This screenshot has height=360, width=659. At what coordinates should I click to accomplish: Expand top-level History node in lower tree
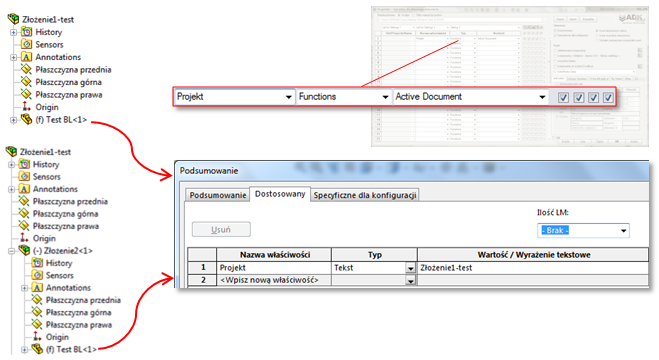(x=11, y=165)
